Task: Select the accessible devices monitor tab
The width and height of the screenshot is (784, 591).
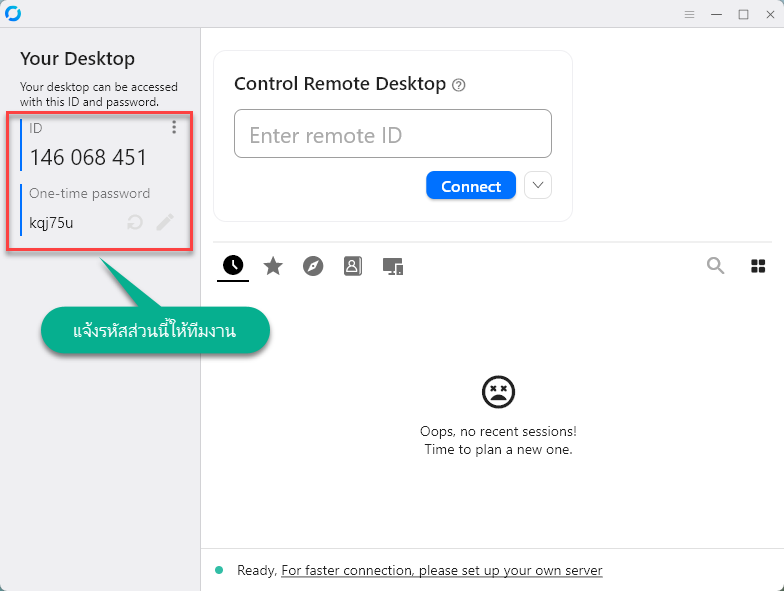Action: (393, 266)
